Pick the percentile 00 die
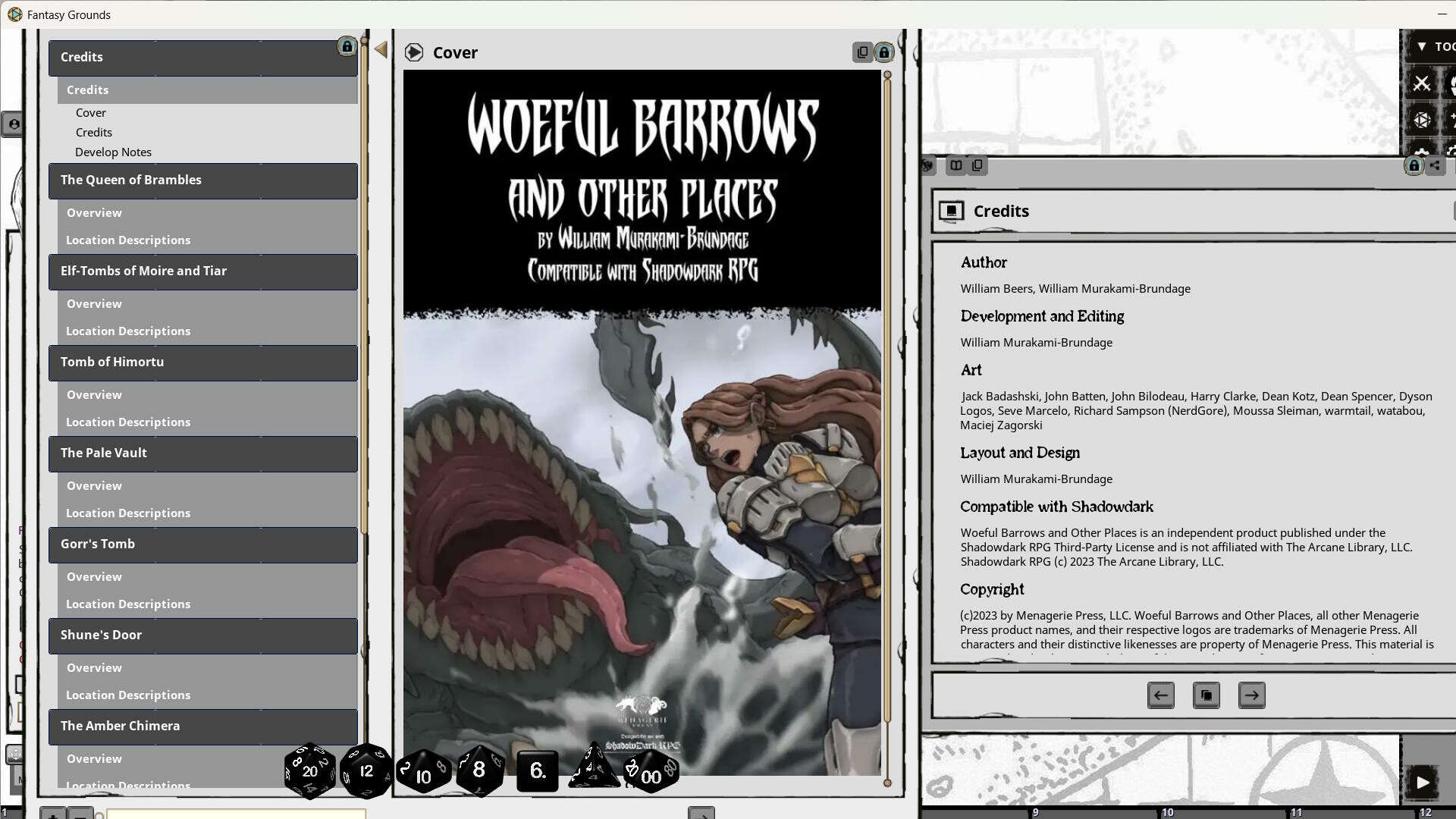 [x=651, y=773]
